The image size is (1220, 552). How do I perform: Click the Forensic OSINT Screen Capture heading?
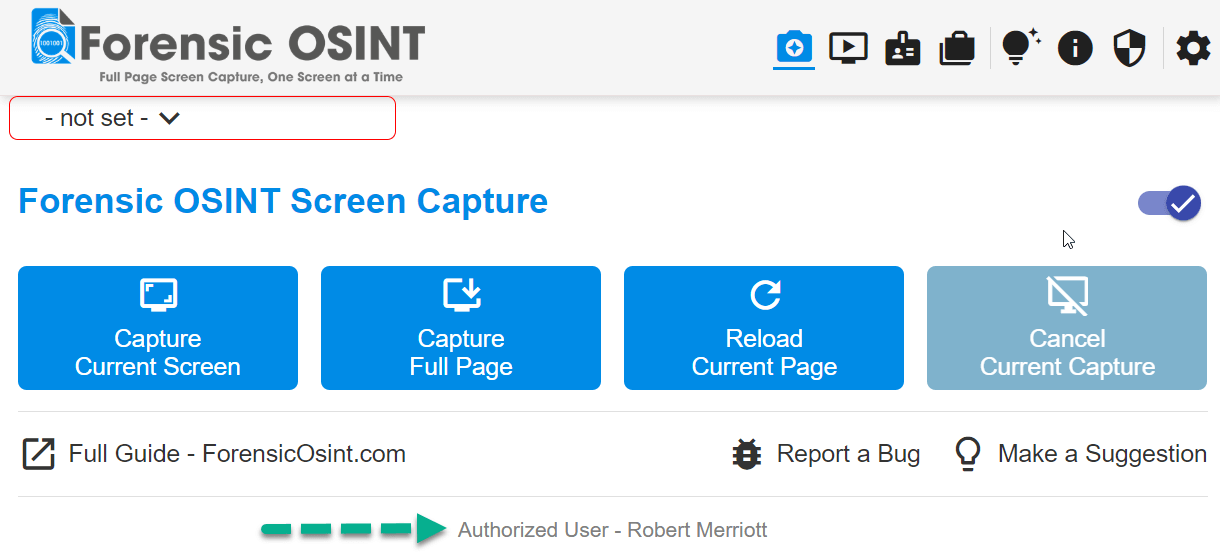pos(283,201)
